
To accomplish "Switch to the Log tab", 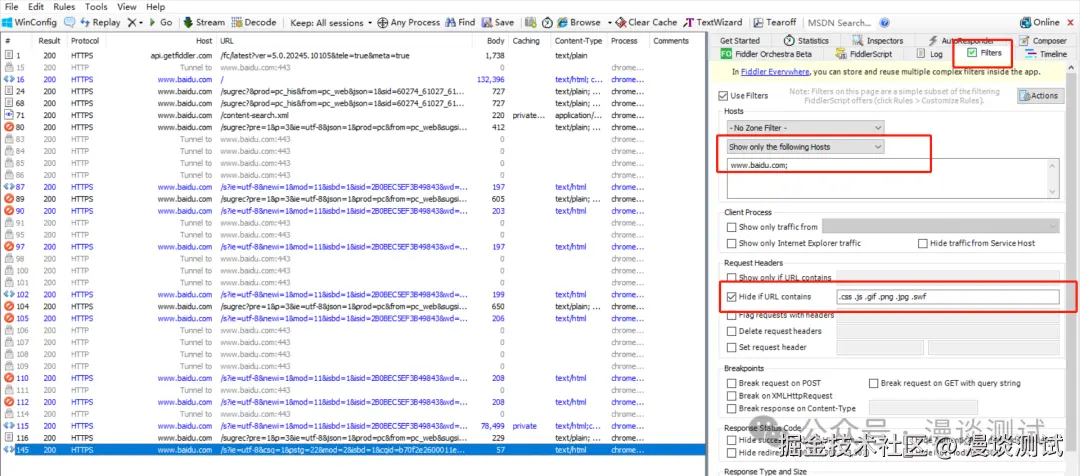I will tap(930, 54).
